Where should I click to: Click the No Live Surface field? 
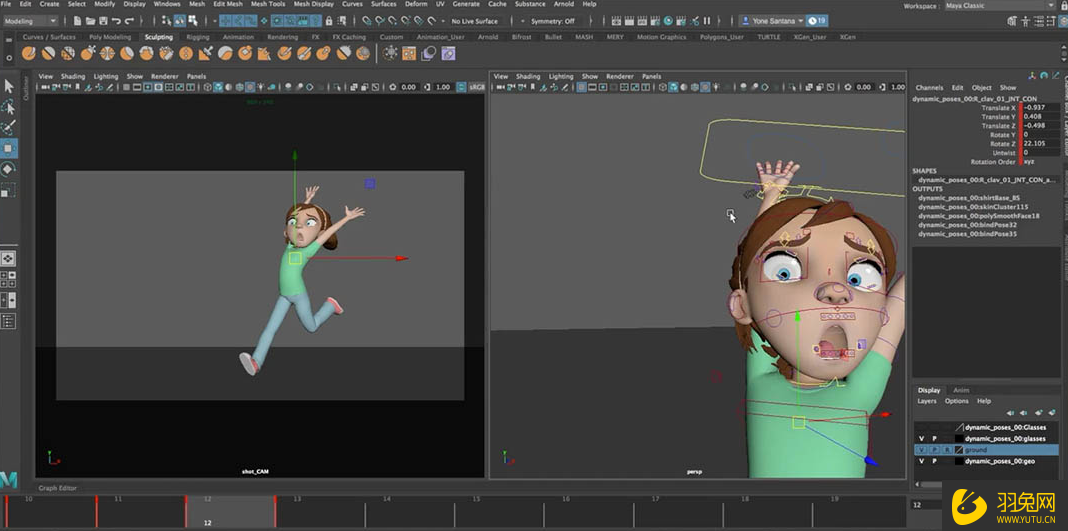pos(474,21)
